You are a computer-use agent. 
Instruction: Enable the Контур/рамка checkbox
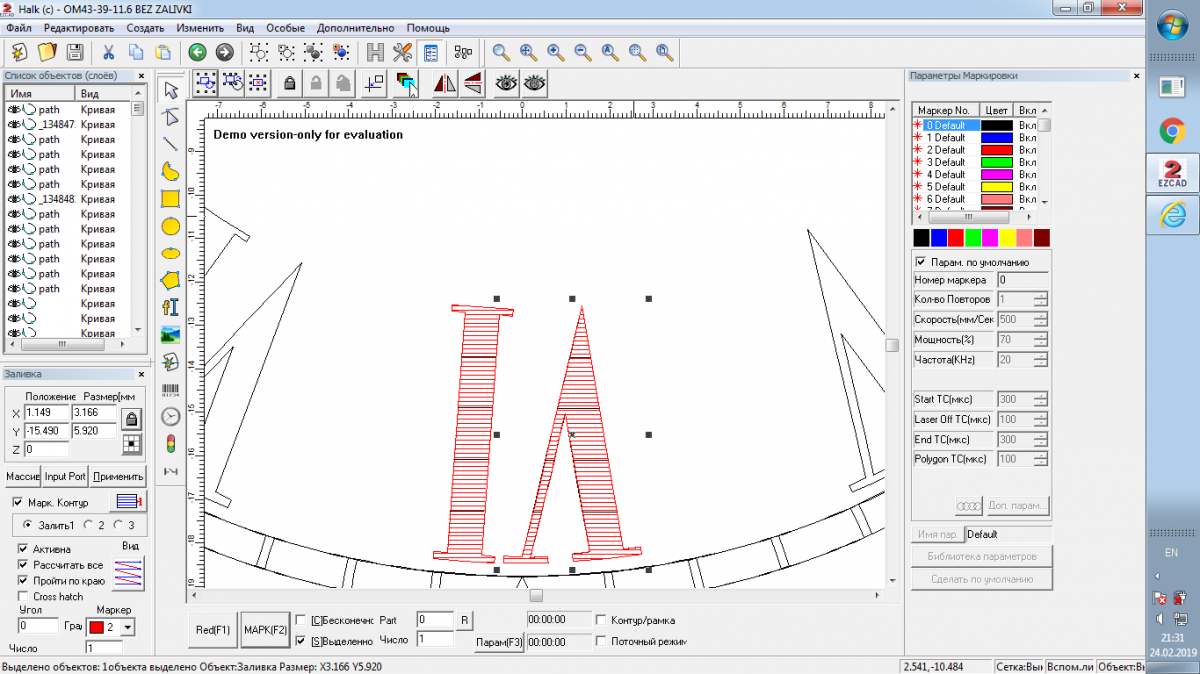click(601, 620)
